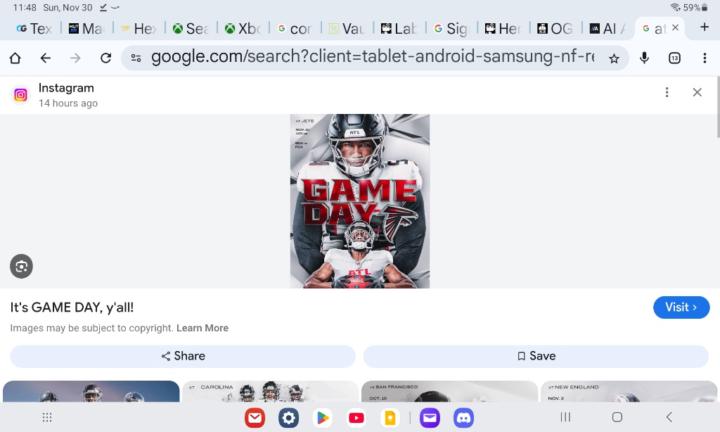Open the yellow Keep notes app
Image resolution: width=720 pixels, height=432 pixels.
pyautogui.click(x=390, y=418)
